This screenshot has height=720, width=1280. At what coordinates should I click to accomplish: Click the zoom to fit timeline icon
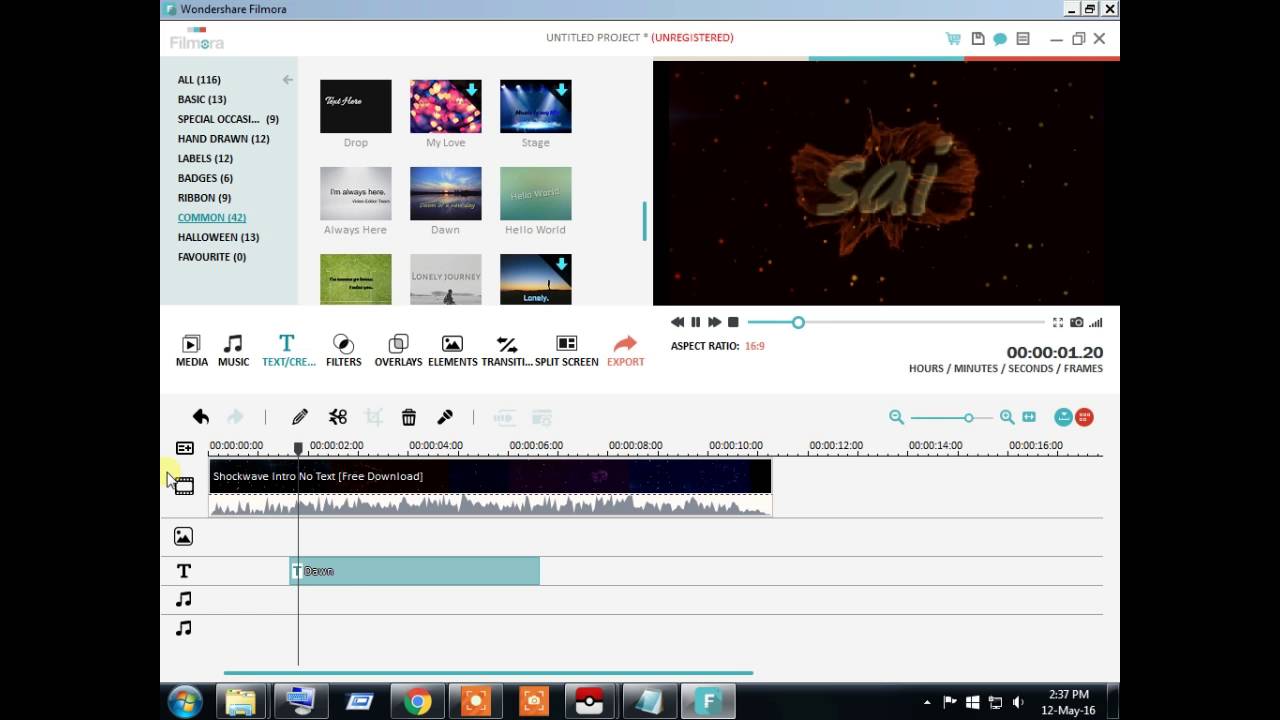pos(1029,417)
